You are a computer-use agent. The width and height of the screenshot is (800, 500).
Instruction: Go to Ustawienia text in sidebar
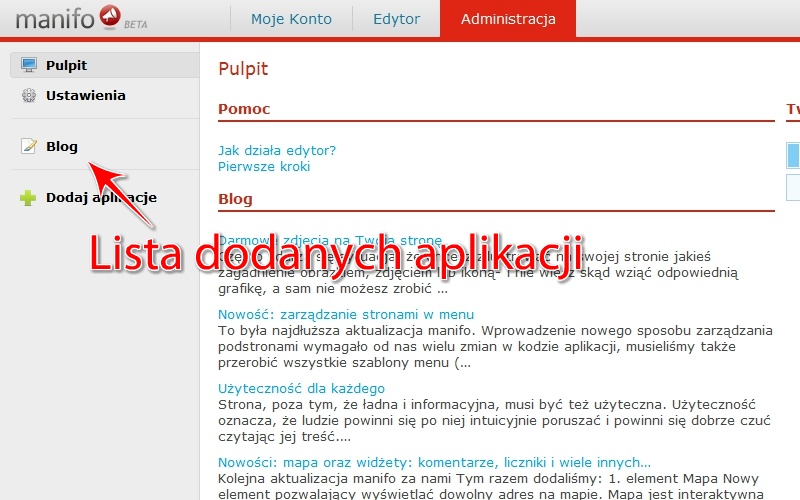coord(85,96)
